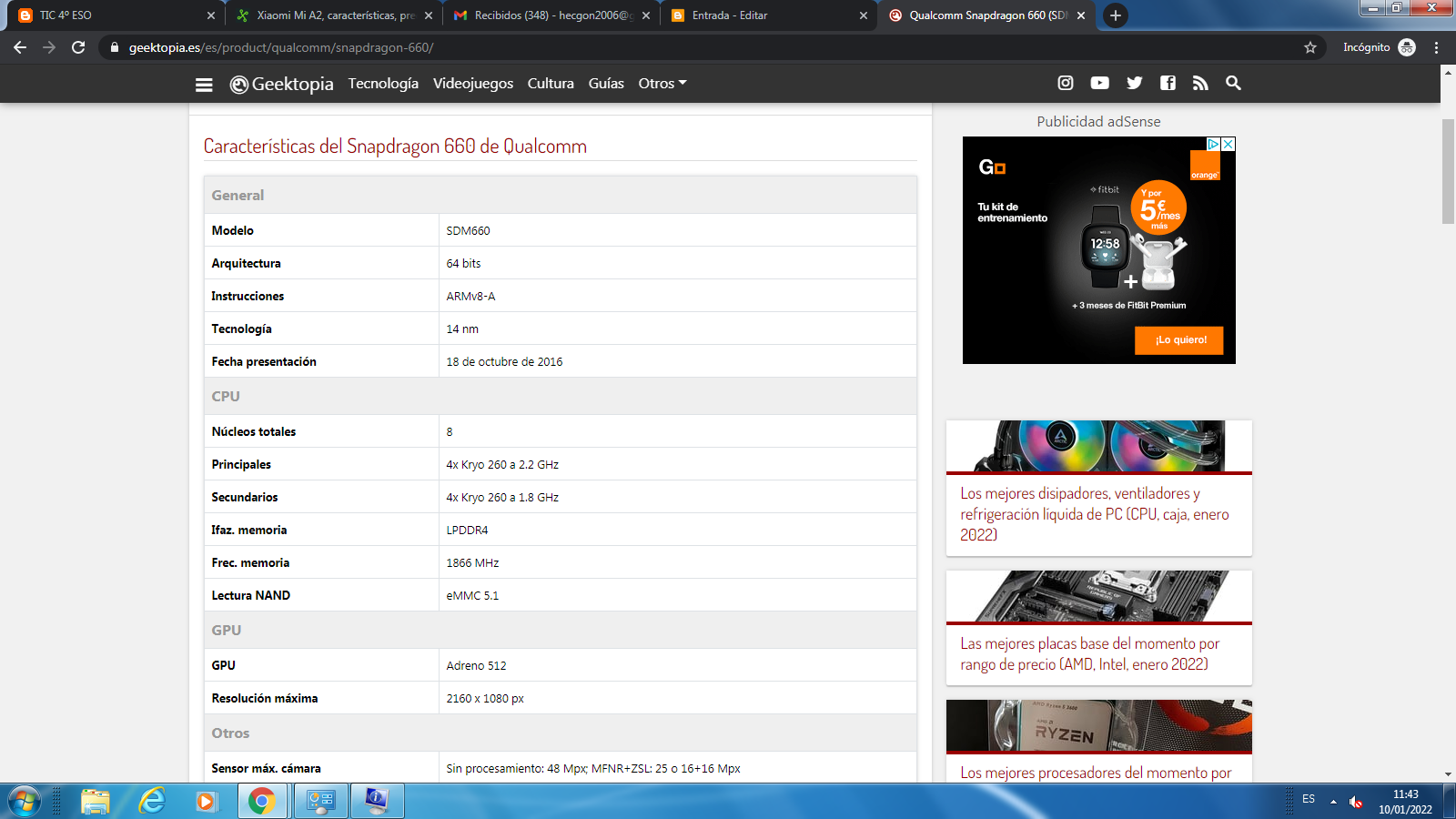The height and width of the screenshot is (819, 1456).
Task: Click the scrollbar down arrow
Action: 1448,774
